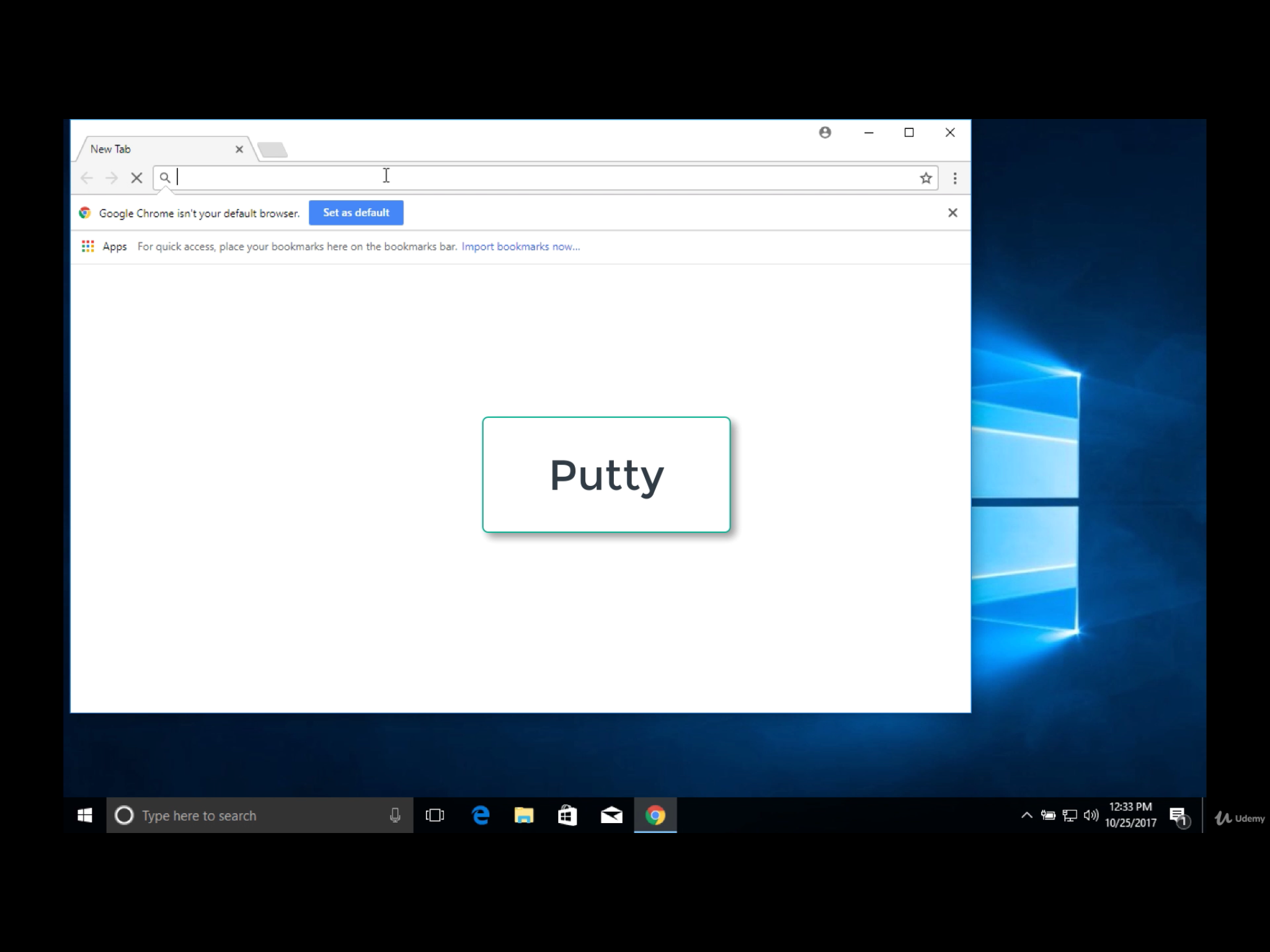
Task: Click the search magnifier icon in address bar
Action: tap(164, 178)
